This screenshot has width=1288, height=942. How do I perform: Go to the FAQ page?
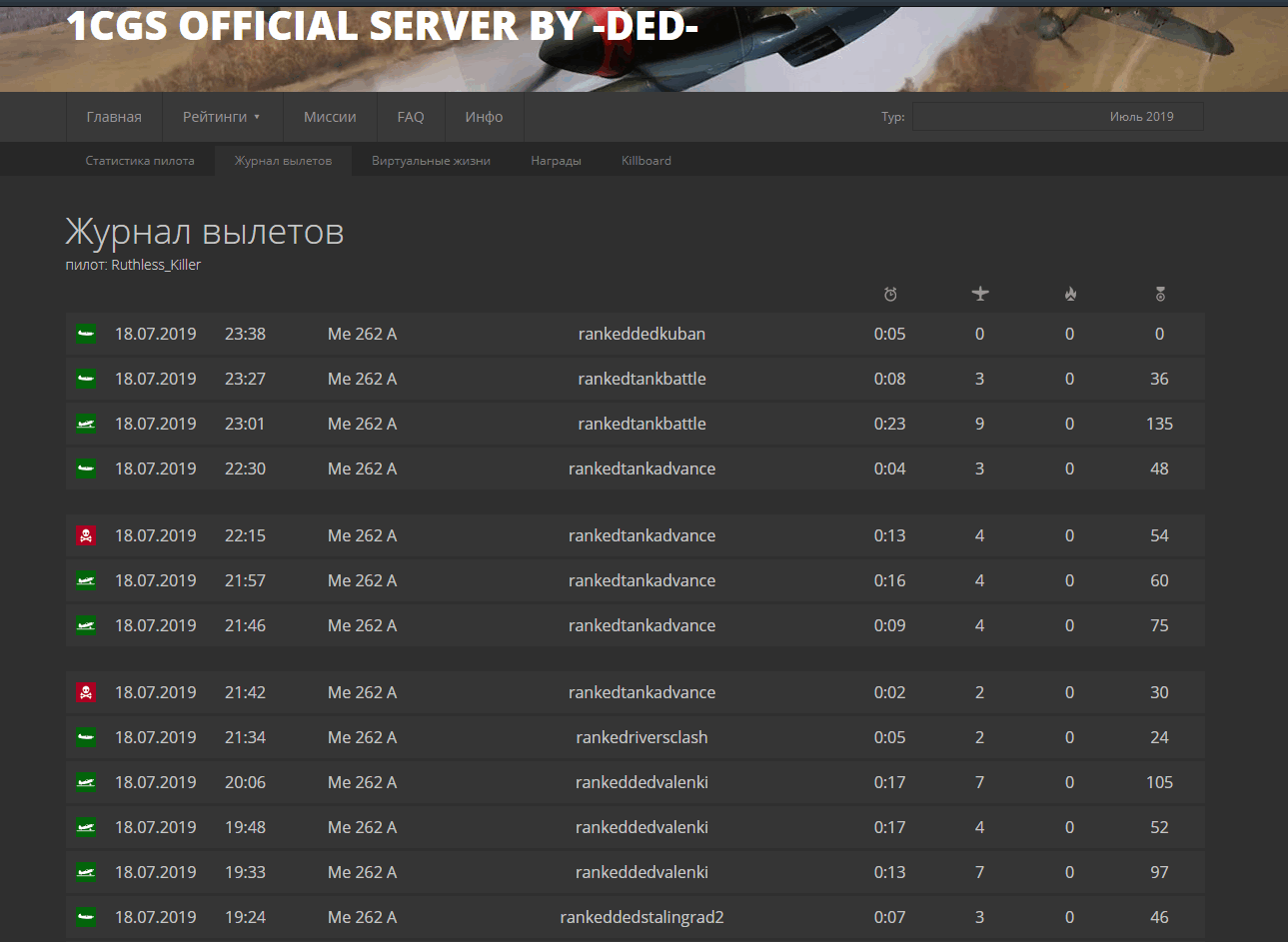411,117
